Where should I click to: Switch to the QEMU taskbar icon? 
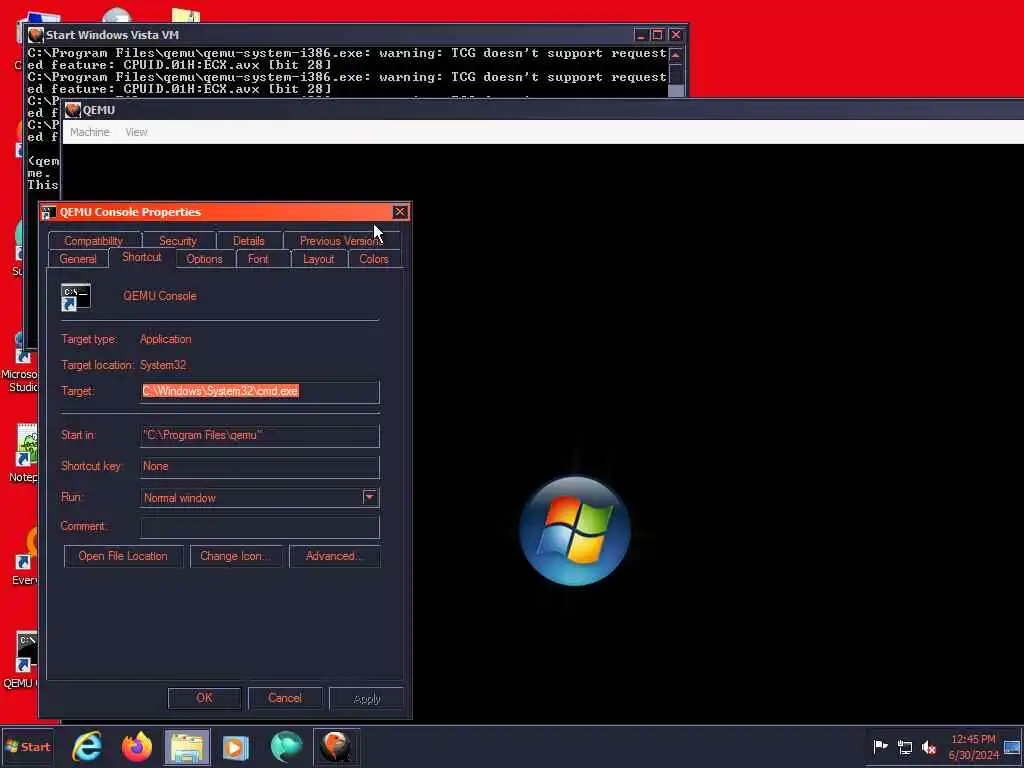coord(336,747)
